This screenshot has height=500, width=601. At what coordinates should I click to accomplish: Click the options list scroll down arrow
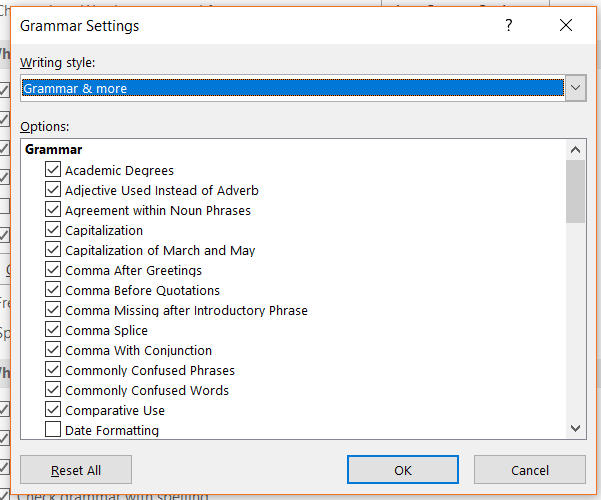[x=575, y=428]
